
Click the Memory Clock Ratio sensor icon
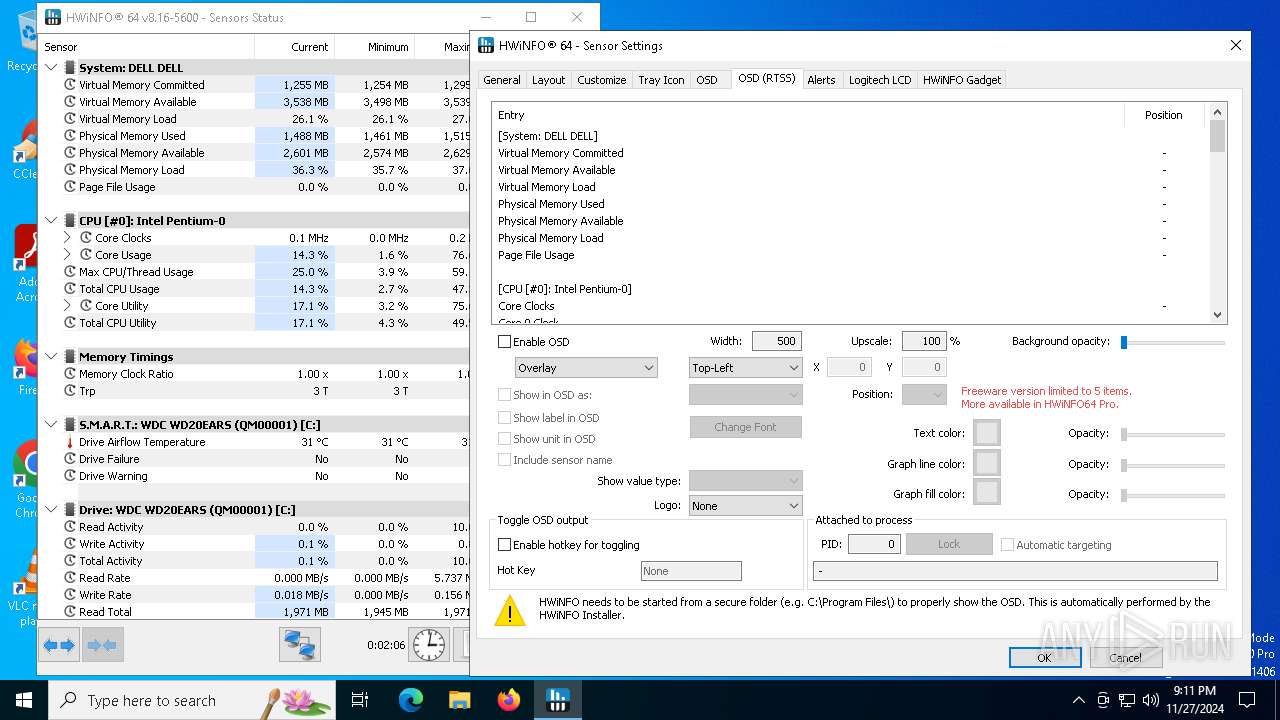[70, 374]
